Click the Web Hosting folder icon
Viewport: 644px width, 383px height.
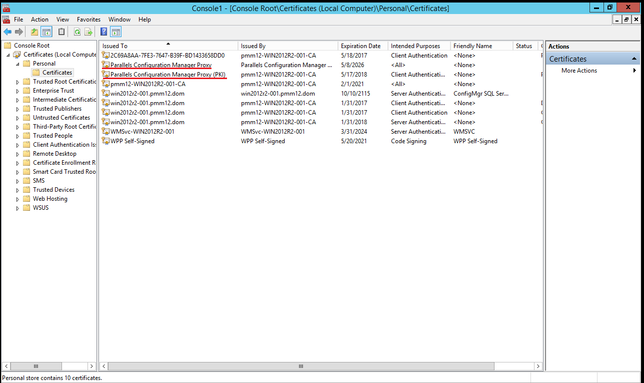pos(27,199)
